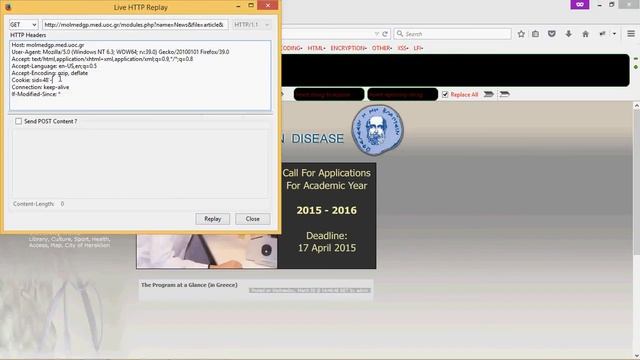Maximize the Live HTTP Replay dialog

pos(251,5)
